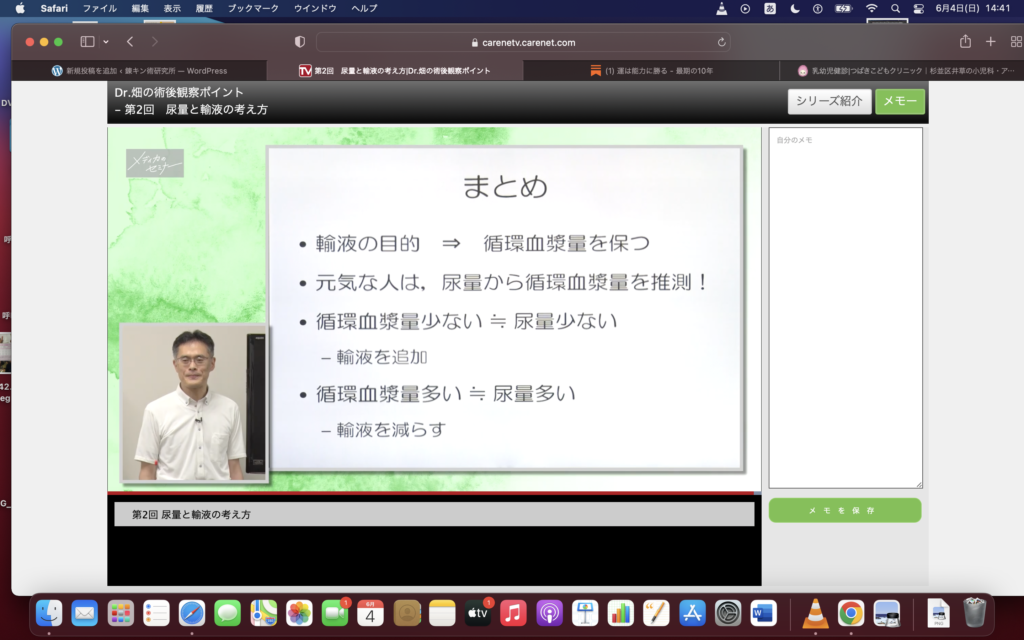Save the memo with メモを保存 button
Image resolution: width=1024 pixels, height=640 pixels.
(x=844, y=510)
